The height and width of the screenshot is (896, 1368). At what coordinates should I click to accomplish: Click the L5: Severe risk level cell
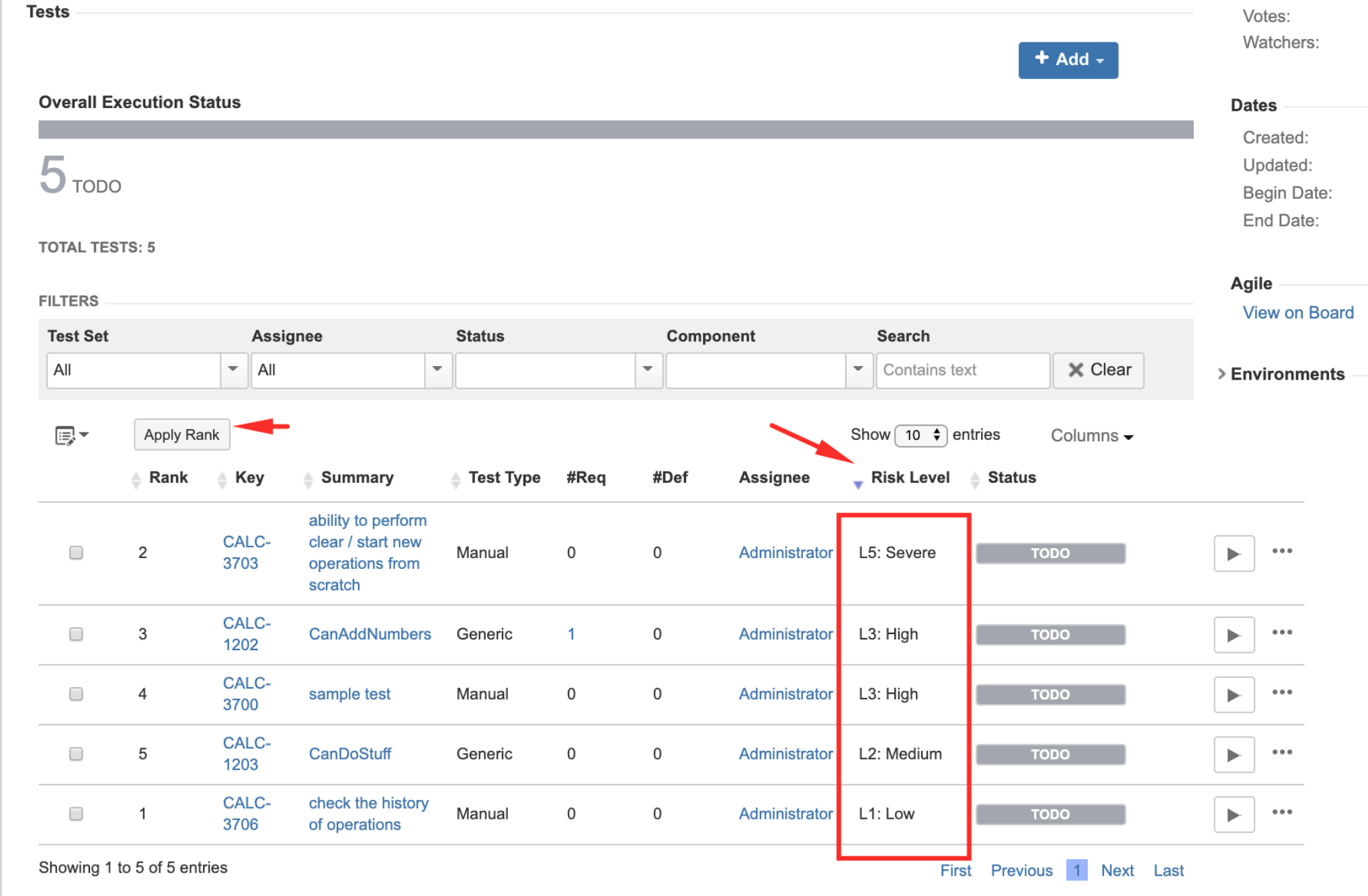click(897, 553)
